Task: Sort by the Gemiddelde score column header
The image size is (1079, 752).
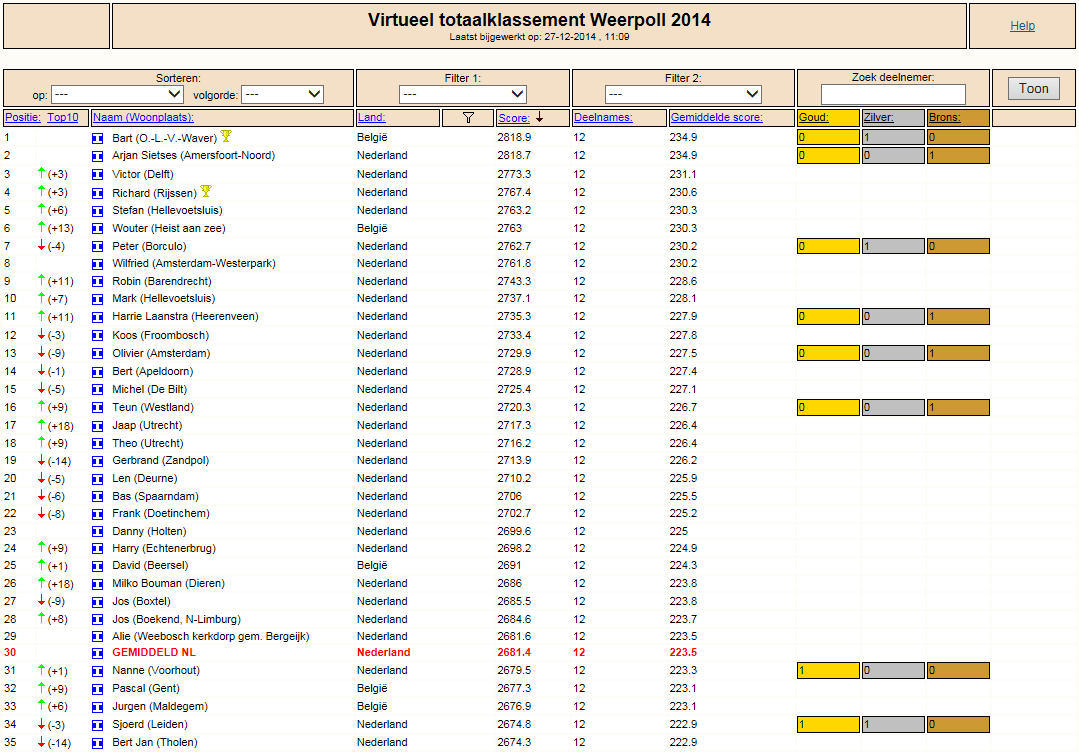Action: pos(716,118)
